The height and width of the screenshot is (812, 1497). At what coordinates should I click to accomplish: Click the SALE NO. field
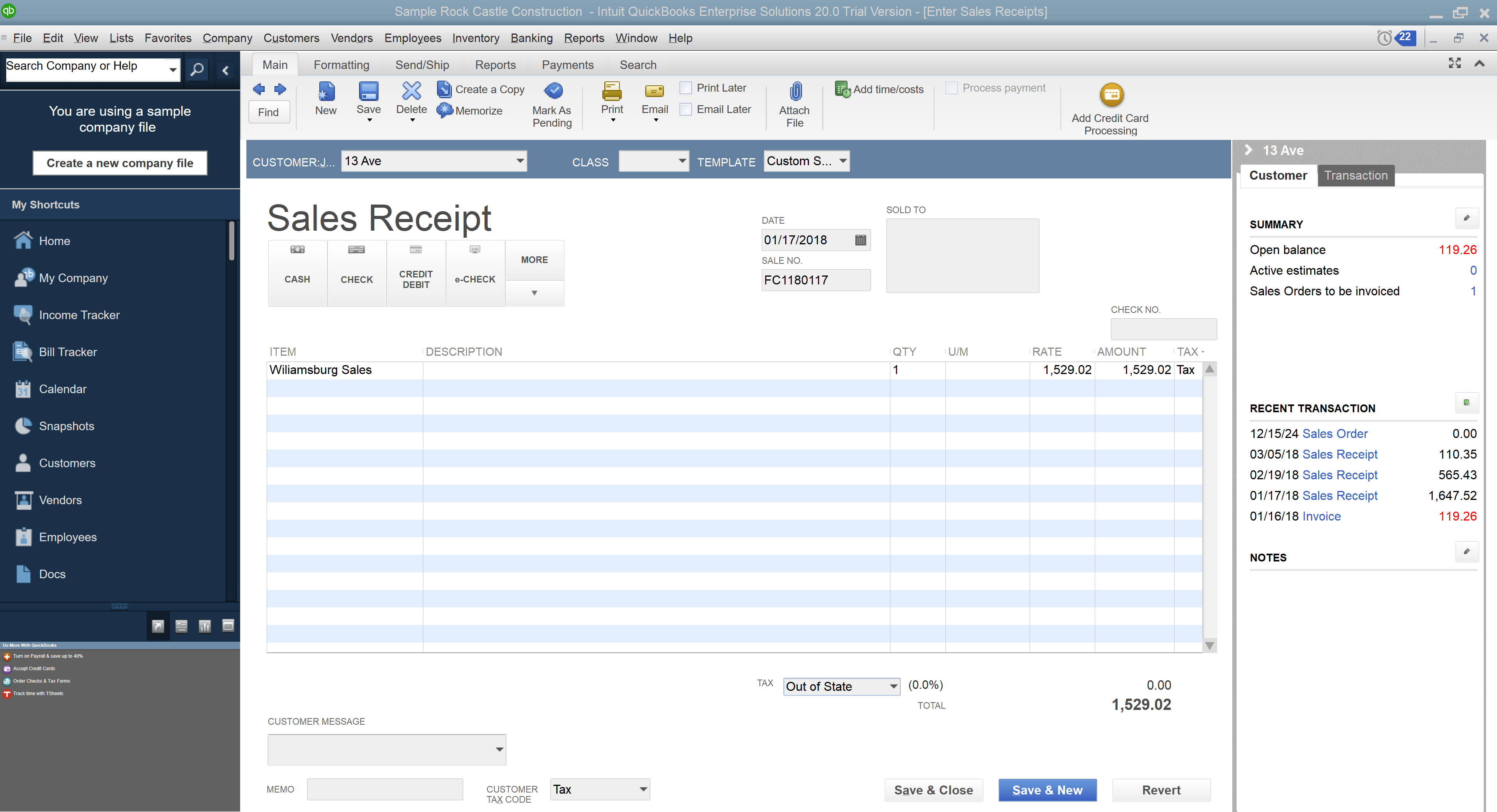click(816, 280)
